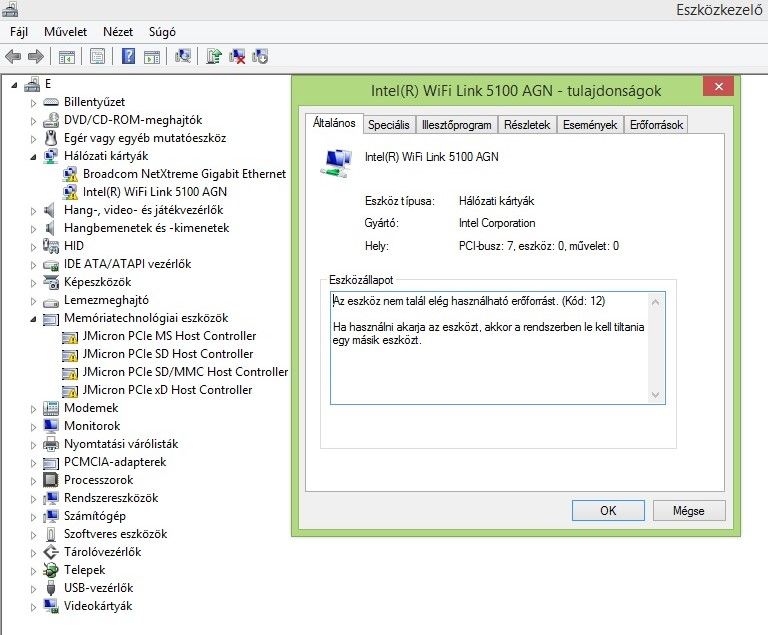Viewport: 768px width, 635px height.
Task: Expand the Billentyűzet category
Action: 33,103
